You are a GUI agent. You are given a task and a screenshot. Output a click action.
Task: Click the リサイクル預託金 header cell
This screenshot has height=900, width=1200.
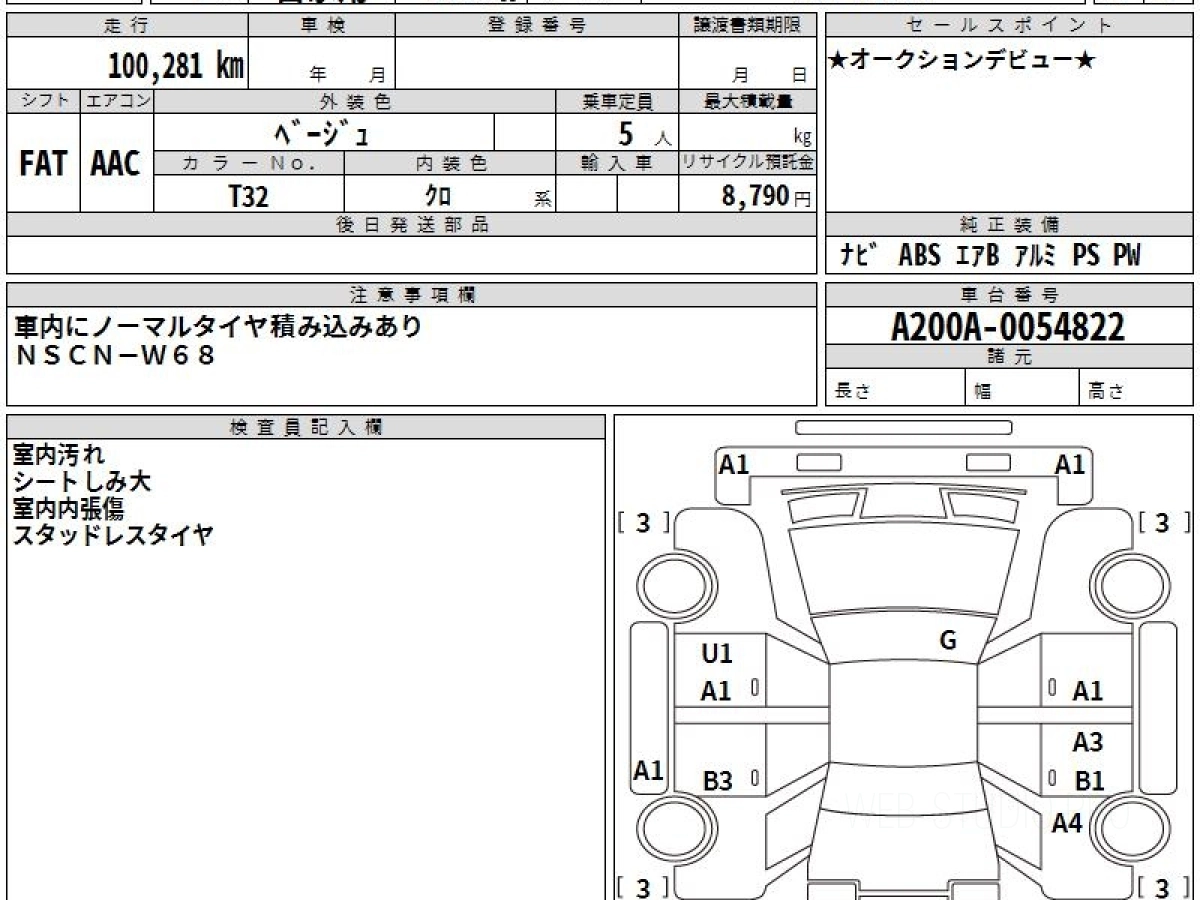click(748, 163)
